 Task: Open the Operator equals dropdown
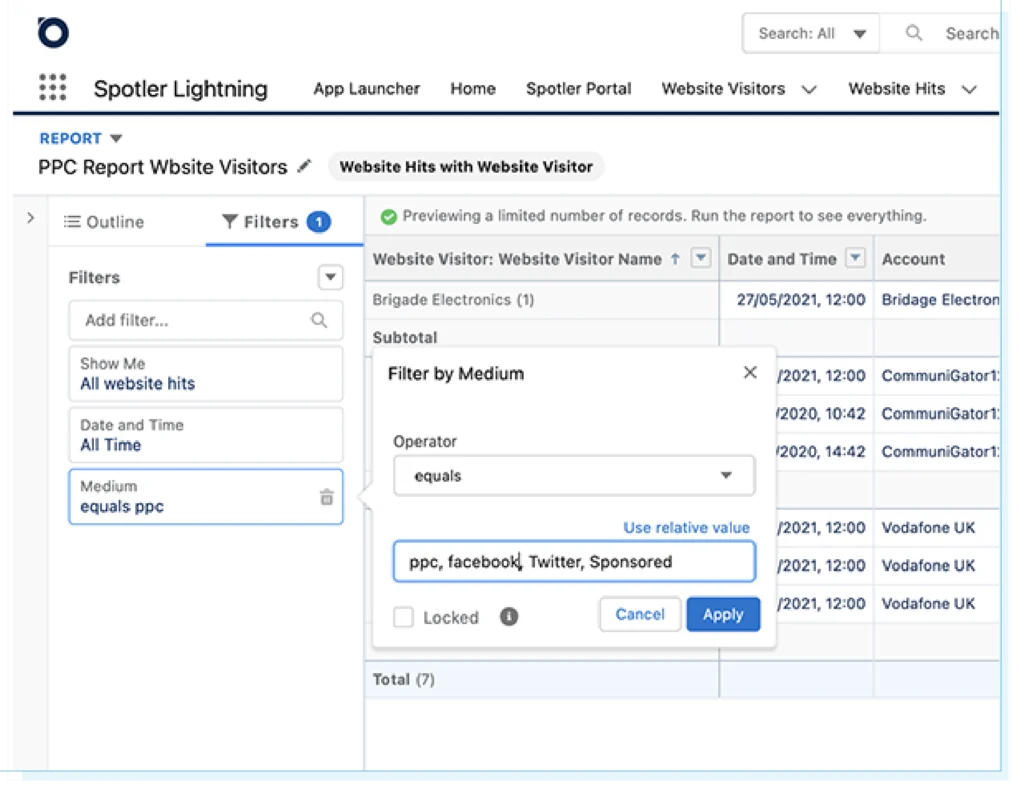point(573,476)
